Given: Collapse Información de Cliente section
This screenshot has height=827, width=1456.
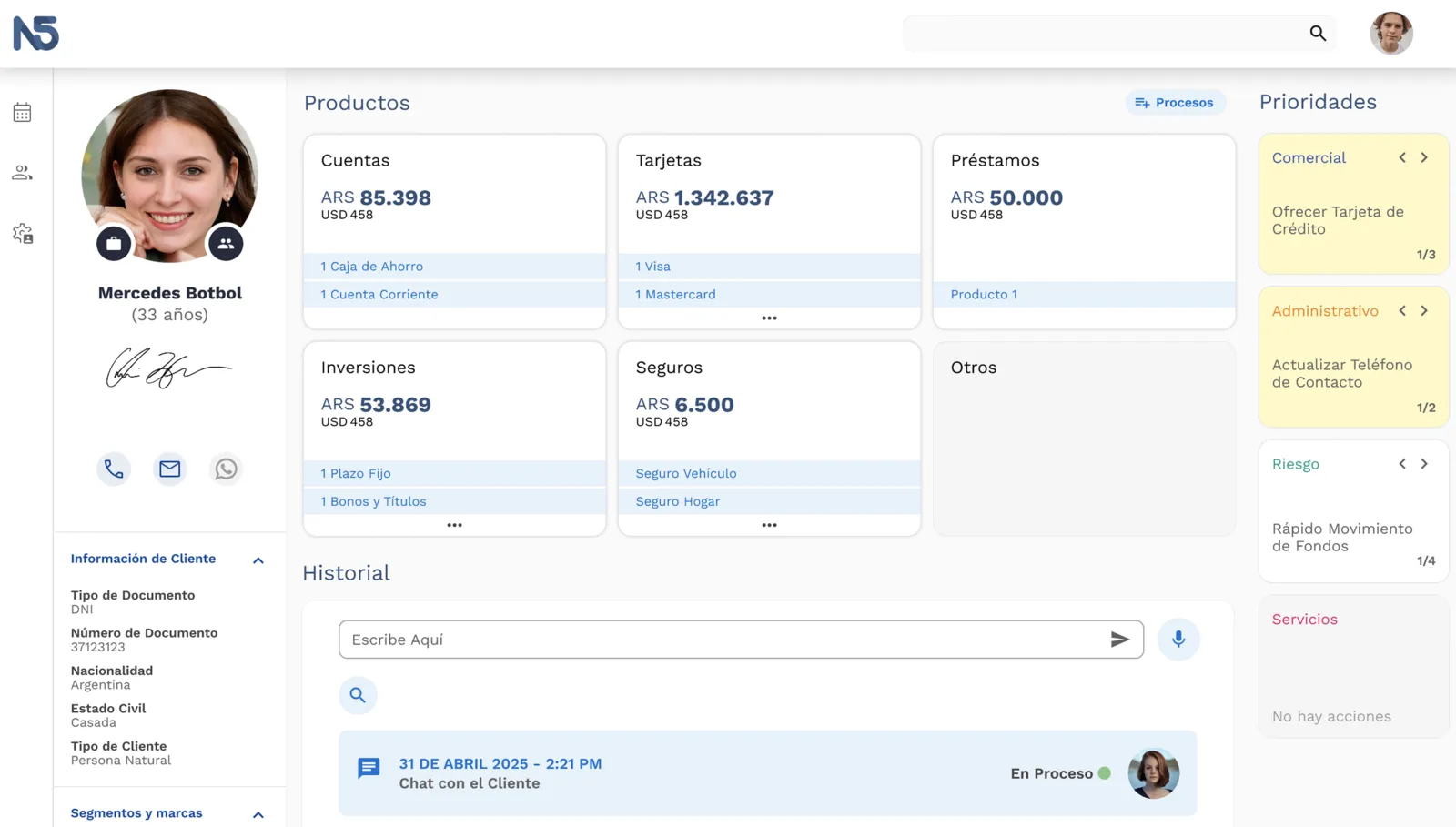Looking at the screenshot, I should coord(258,560).
